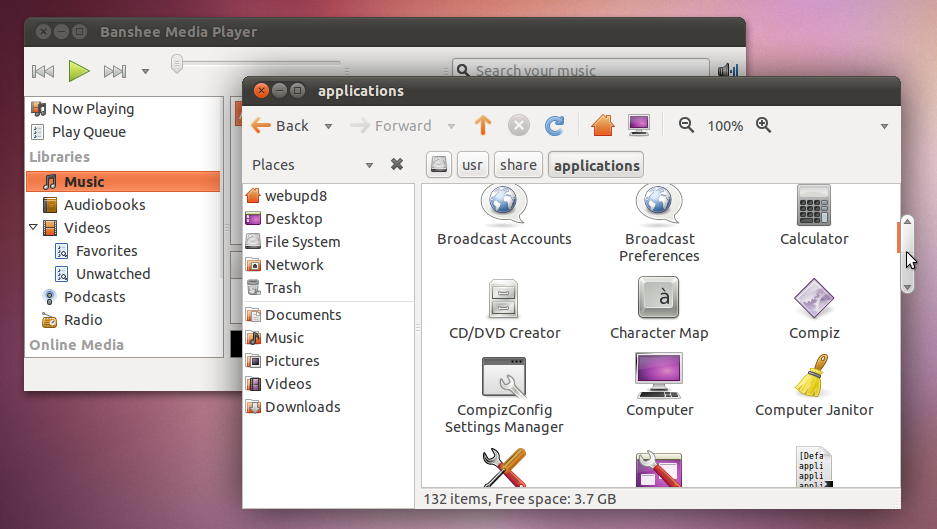Close the Places sidebar
Image resolution: width=937 pixels, height=529 pixels.
click(397, 164)
